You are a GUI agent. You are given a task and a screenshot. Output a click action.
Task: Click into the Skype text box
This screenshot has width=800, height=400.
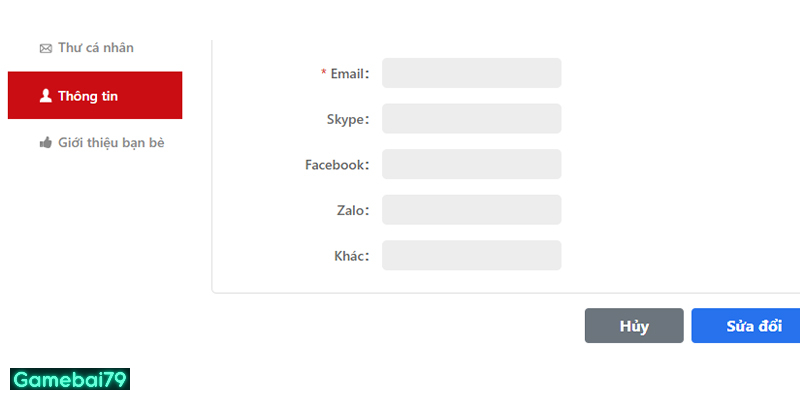(471, 119)
